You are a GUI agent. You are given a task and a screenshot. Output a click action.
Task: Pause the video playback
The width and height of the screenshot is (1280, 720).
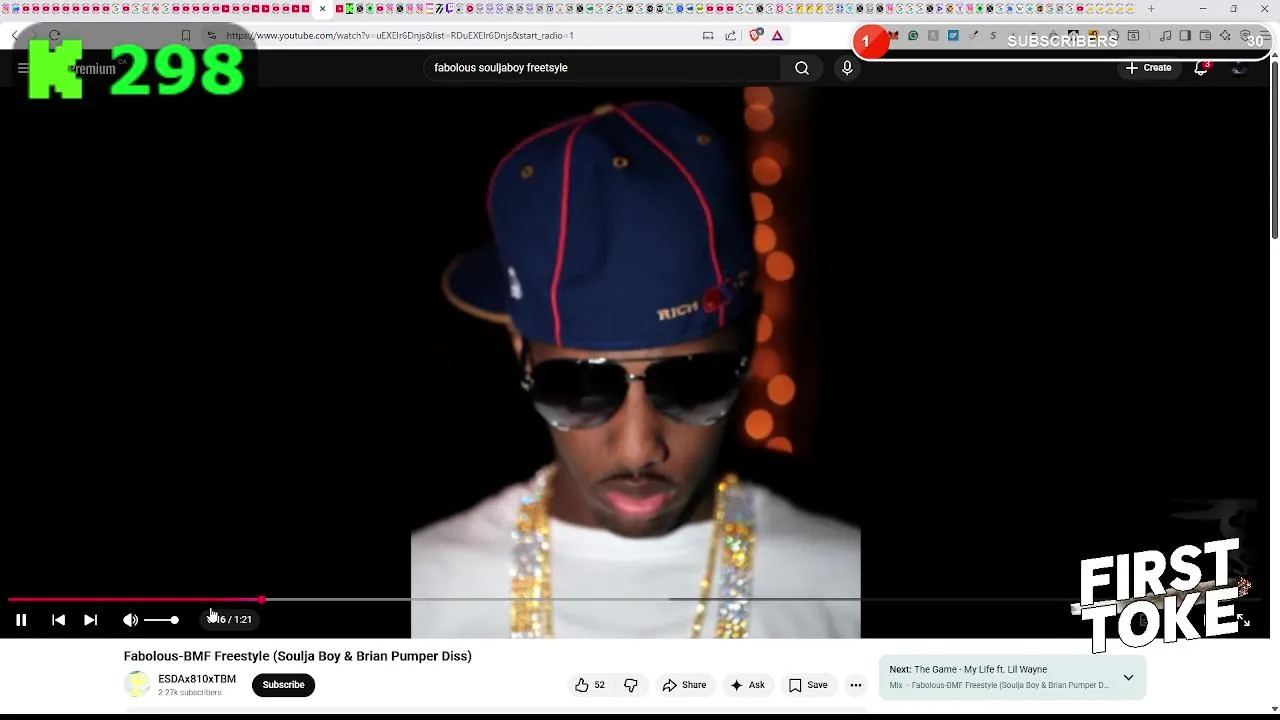click(21, 620)
